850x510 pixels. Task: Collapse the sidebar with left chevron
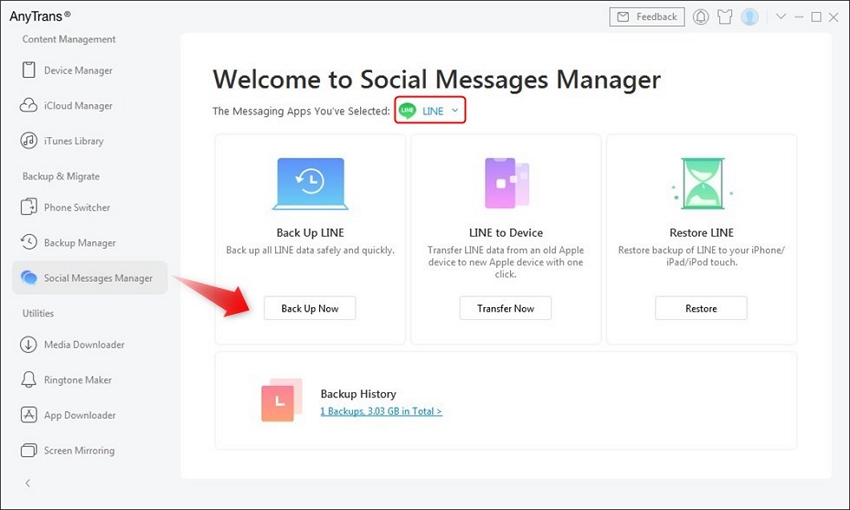28,483
